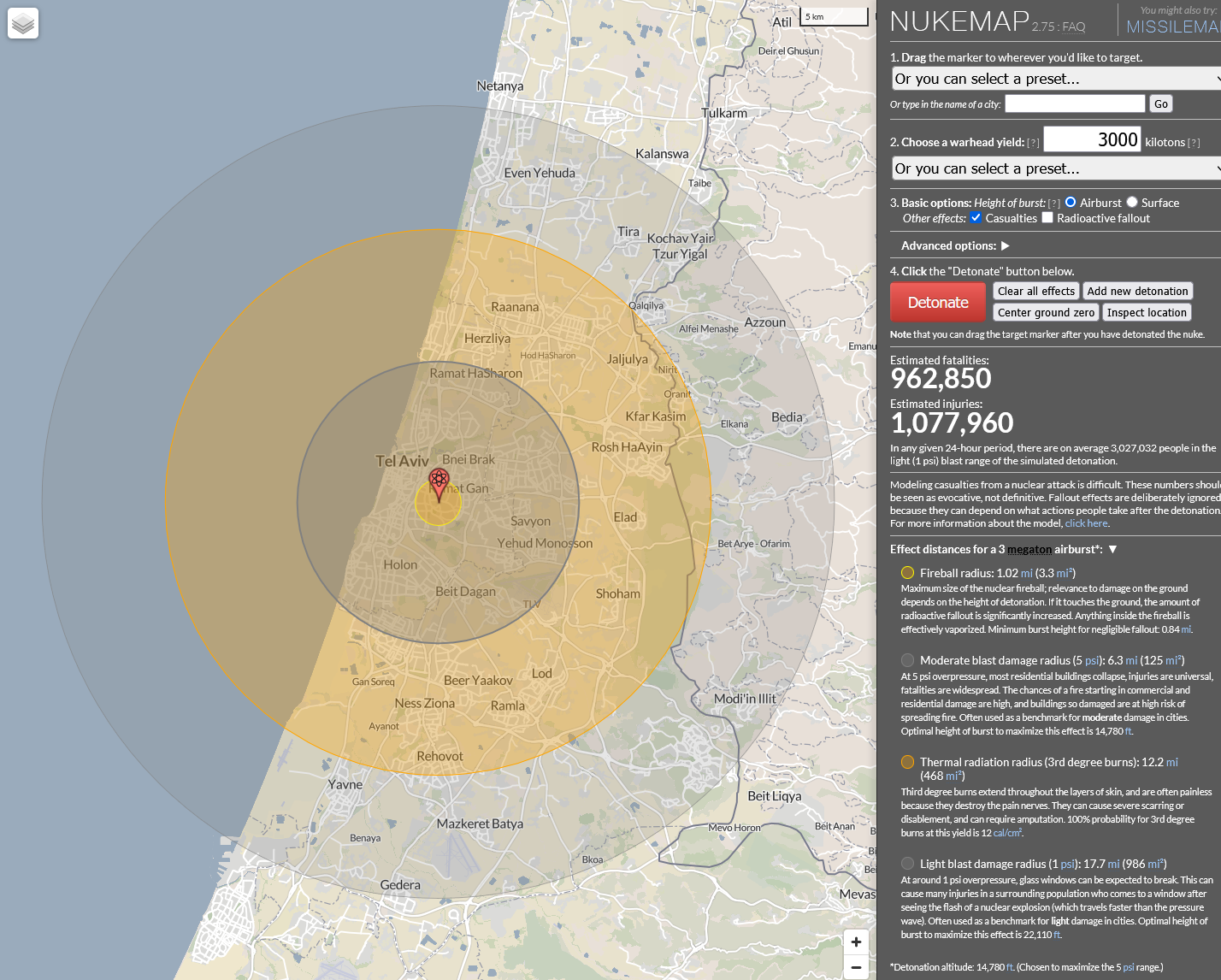Image resolution: width=1221 pixels, height=980 pixels.
Task: Click the Light blast damage legend circle
Action: click(907, 864)
